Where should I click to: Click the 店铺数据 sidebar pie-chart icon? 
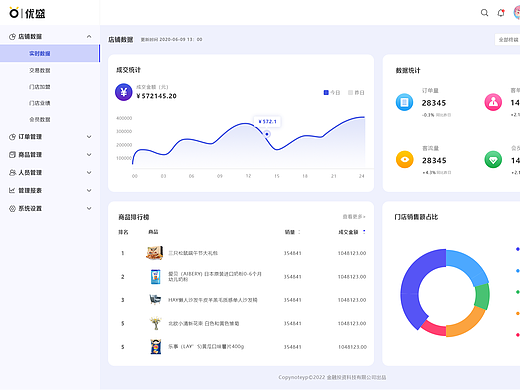tap(12, 37)
